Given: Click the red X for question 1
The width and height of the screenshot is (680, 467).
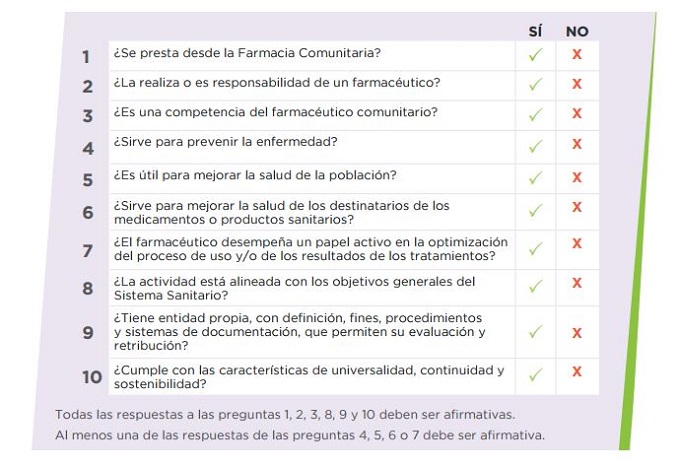Looking at the screenshot, I should click(577, 55).
